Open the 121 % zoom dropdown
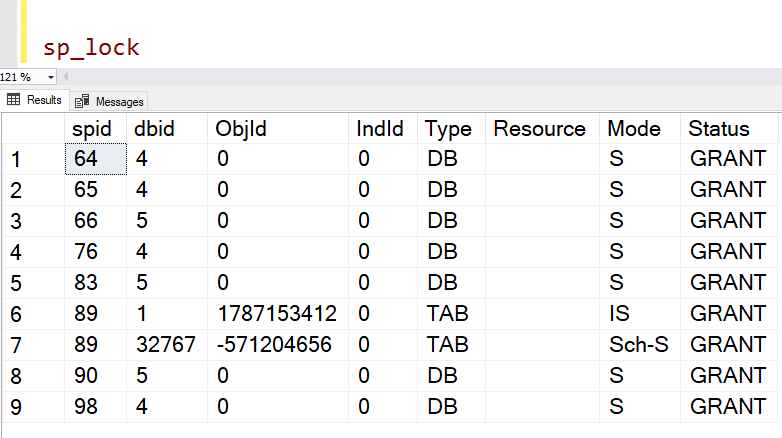 click(49, 77)
